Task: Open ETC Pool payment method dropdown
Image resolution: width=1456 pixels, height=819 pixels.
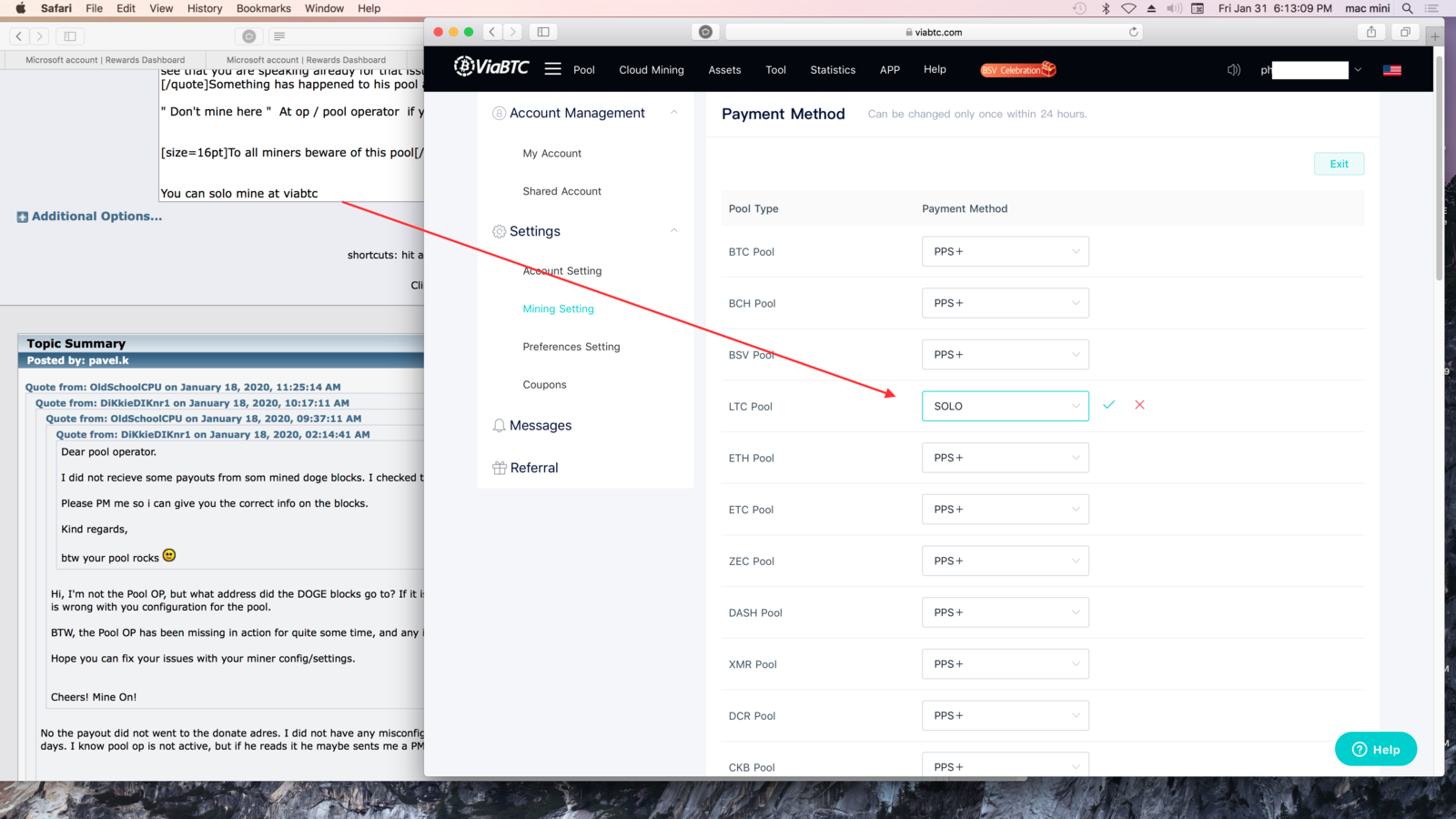Action: pyautogui.click(x=1005, y=510)
